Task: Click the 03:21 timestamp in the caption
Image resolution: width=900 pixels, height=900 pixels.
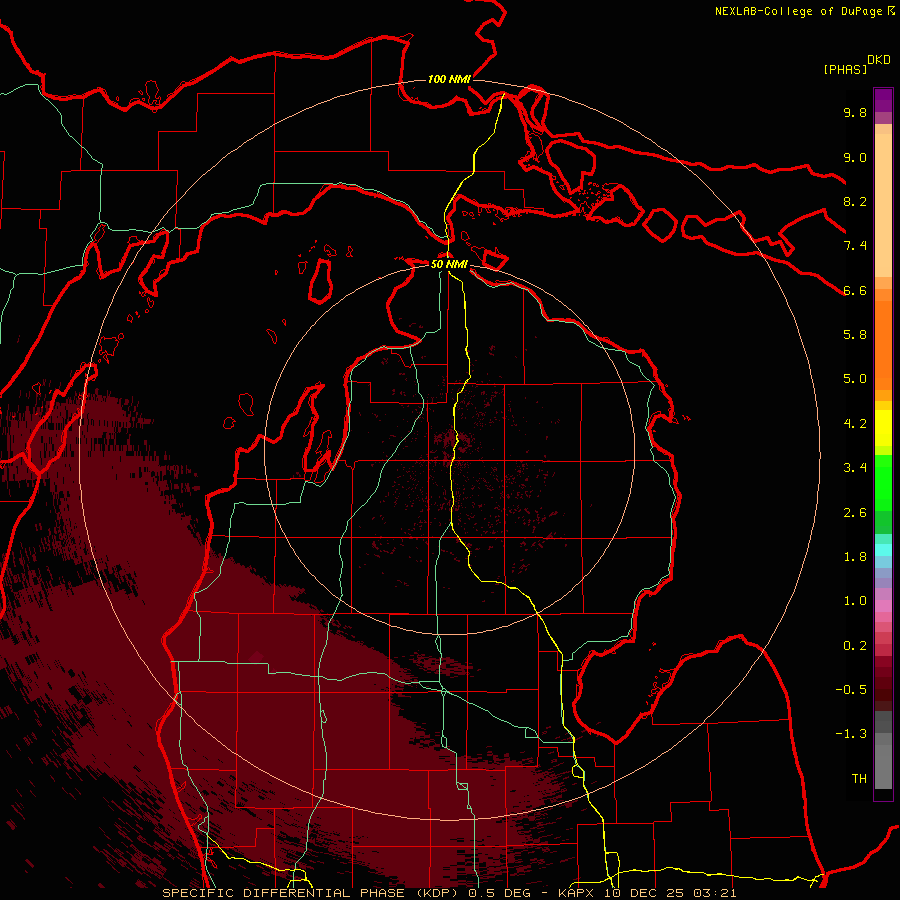Action: tap(714, 893)
